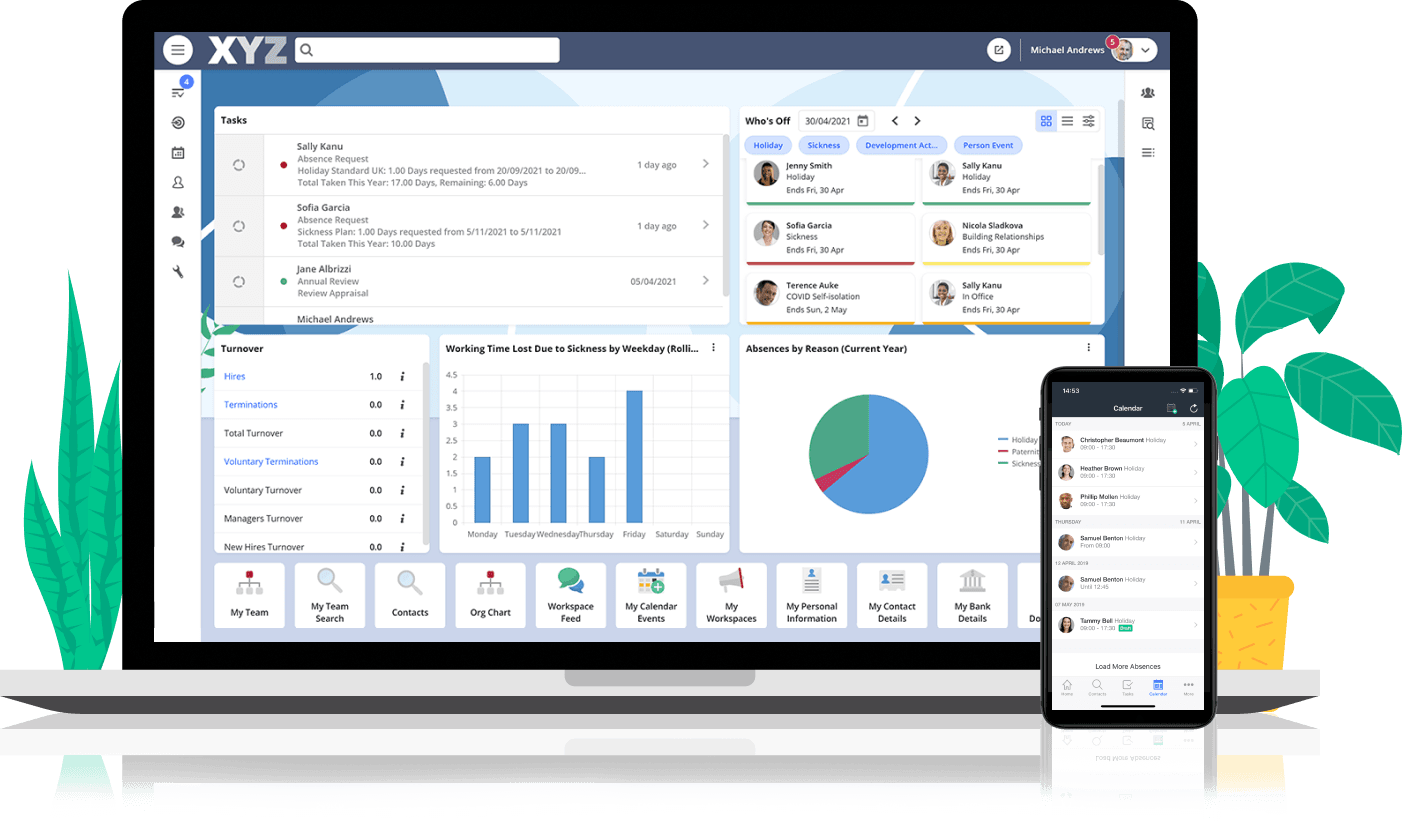Toggle the Person Event filter chip
Screen dimensions: 1402x821
988,145
